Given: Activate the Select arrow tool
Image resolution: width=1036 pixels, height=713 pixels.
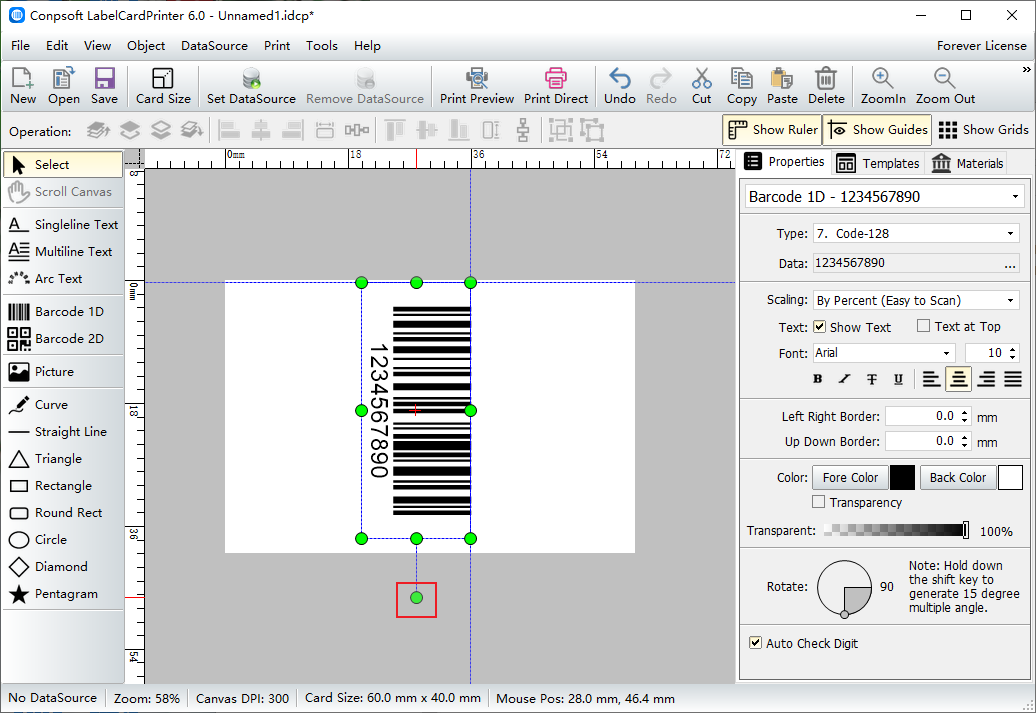Looking at the screenshot, I should pos(63,165).
